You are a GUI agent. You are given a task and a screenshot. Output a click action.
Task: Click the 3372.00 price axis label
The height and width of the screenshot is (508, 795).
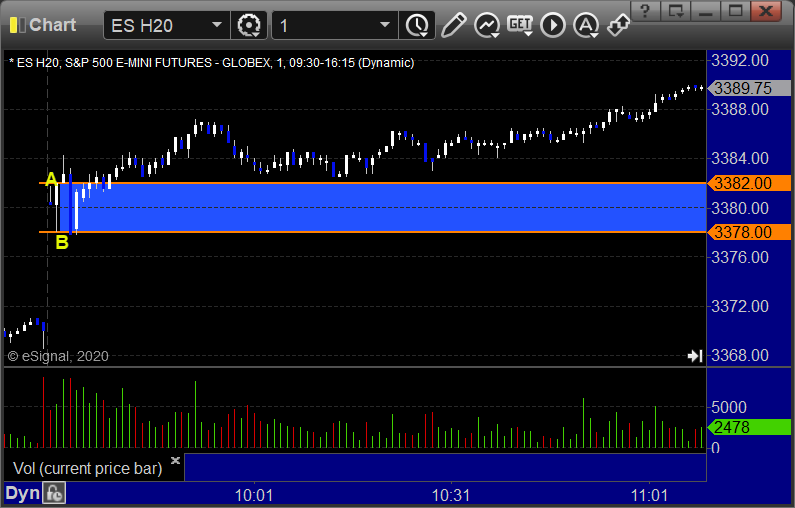coord(740,306)
